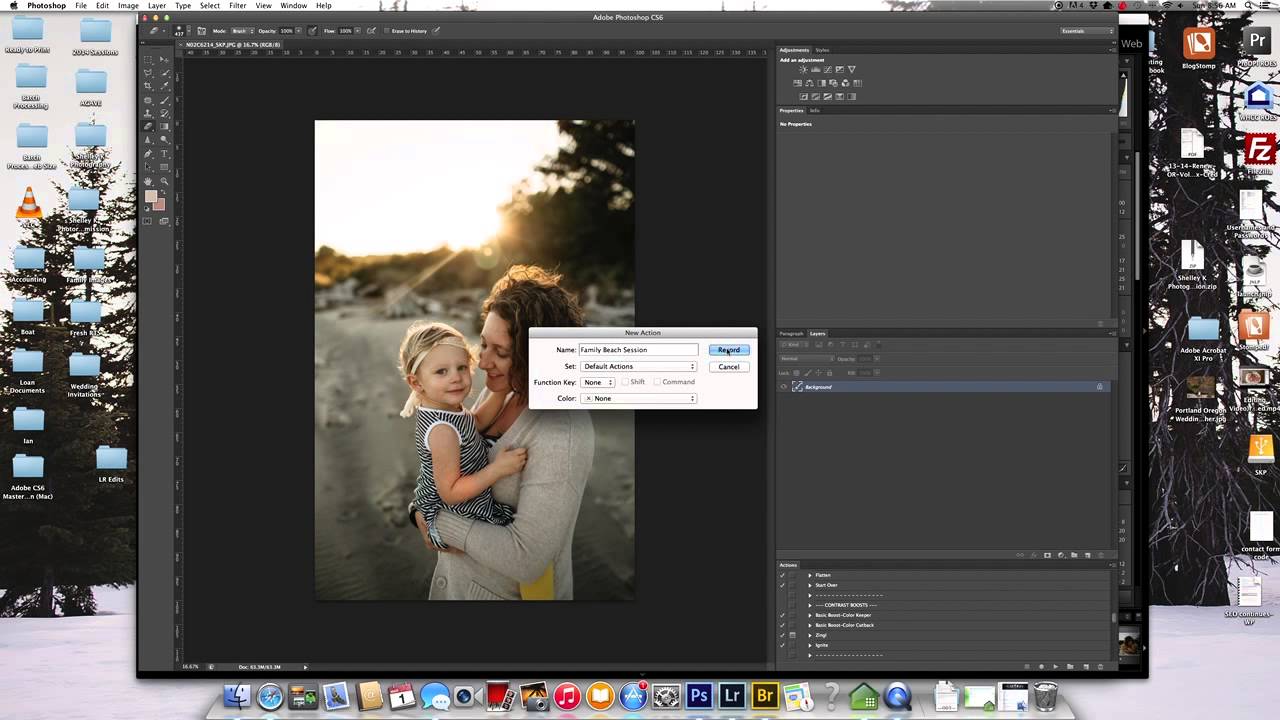Toggle the checkmark for Ignite action
The width and height of the screenshot is (1280, 720).
click(782, 645)
